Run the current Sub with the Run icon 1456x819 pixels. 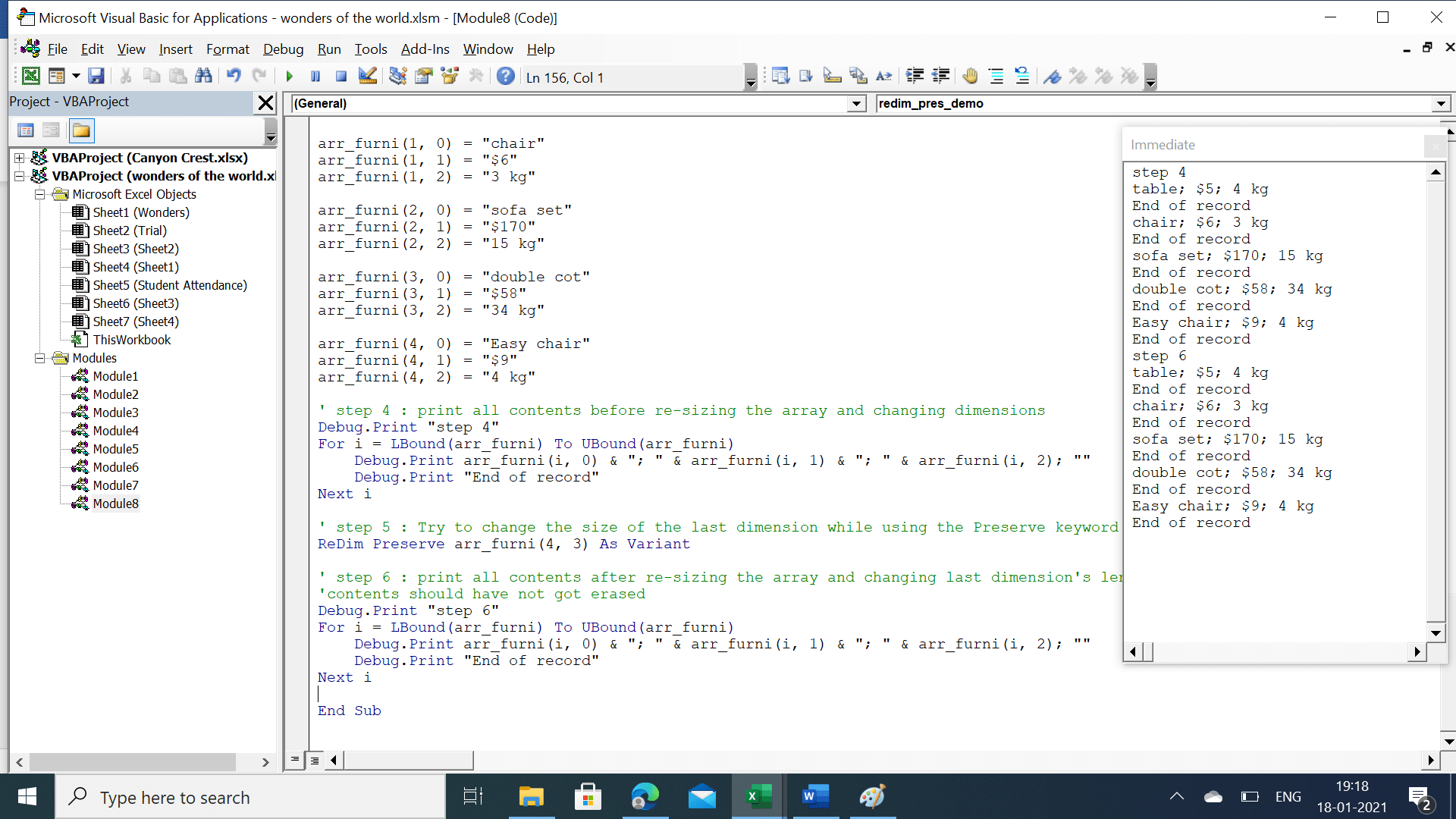[289, 76]
